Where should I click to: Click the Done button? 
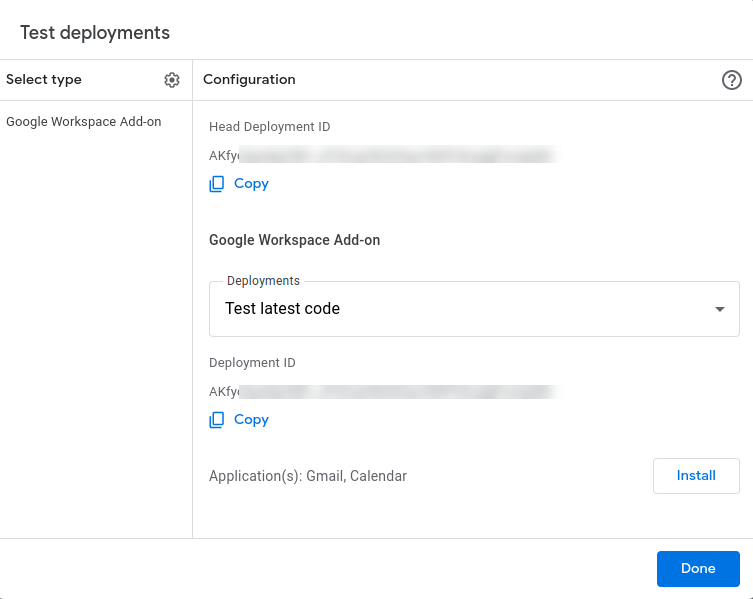pyautogui.click(x=698, y=568)
